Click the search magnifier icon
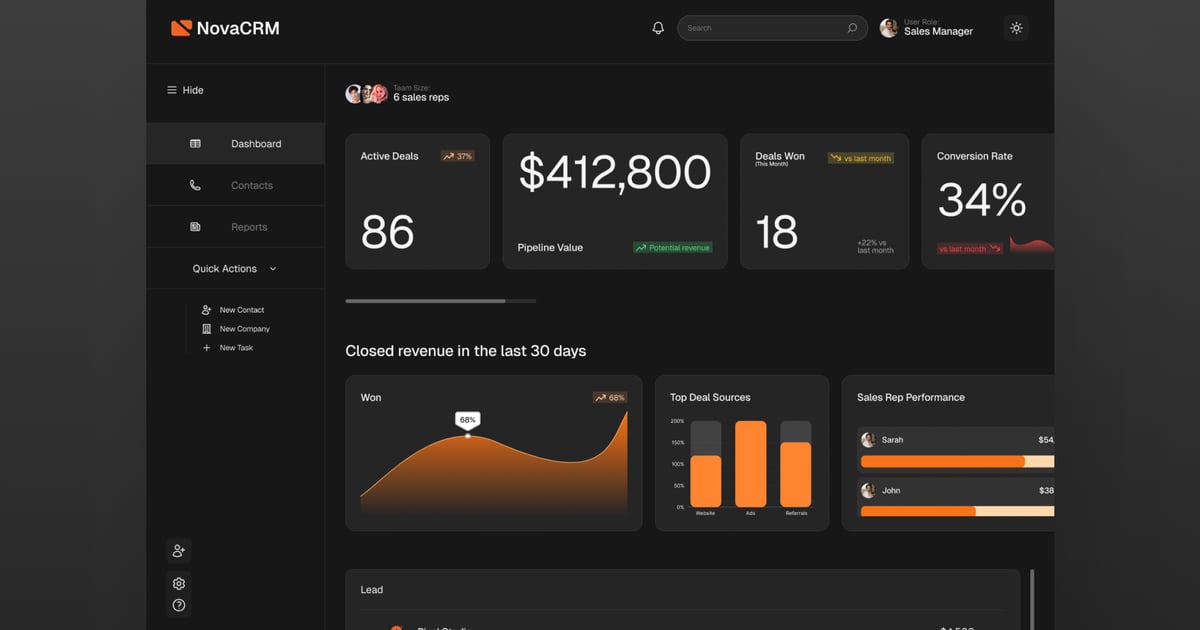This screenshot has width=1200, height=630. [x=852, y=28]
